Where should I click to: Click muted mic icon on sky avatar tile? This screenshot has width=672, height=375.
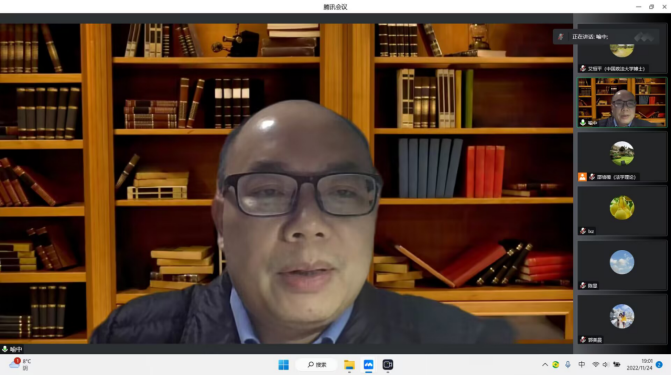583,285
